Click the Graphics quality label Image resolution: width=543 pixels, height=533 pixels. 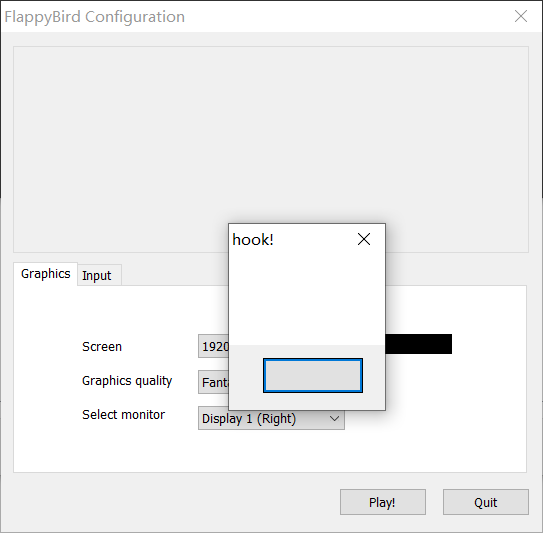coord(127,381)
